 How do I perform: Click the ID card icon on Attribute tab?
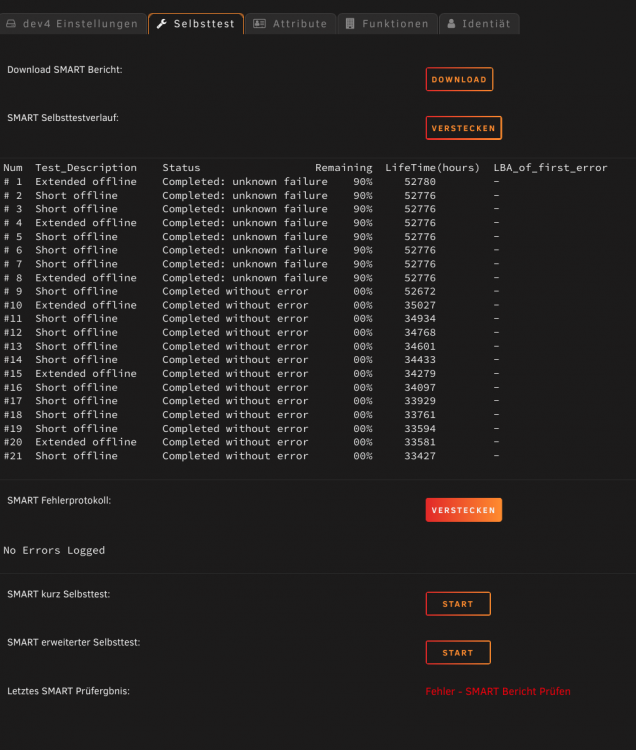tap(259, 23)
